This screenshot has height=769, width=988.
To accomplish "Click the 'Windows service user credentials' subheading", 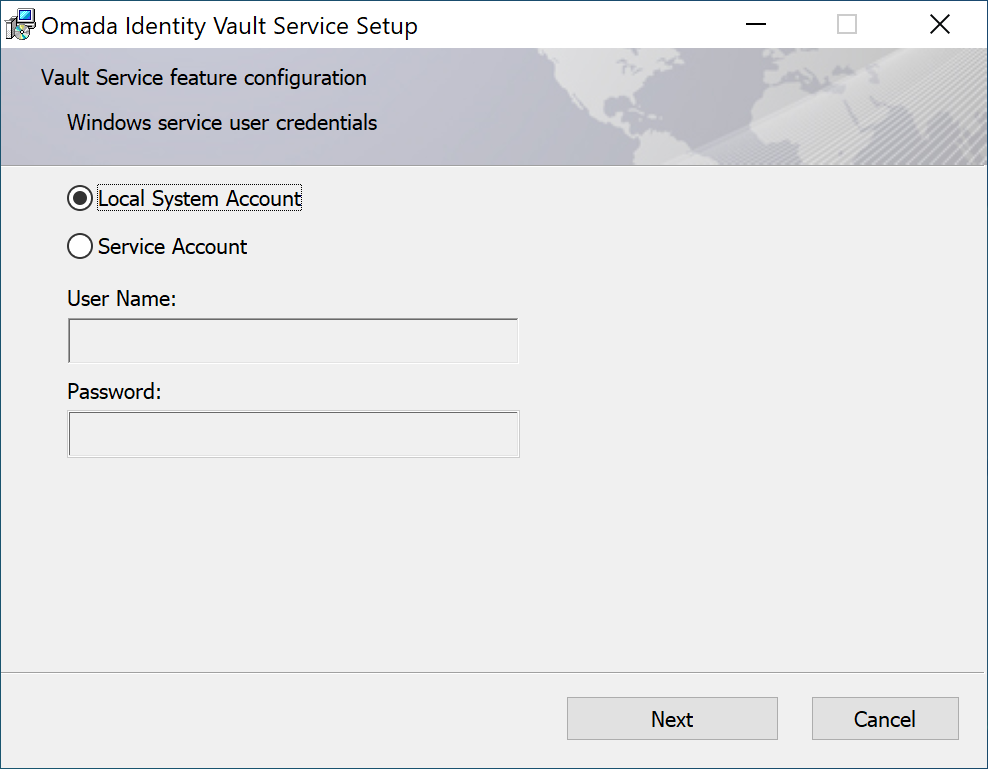I will 222,122.
